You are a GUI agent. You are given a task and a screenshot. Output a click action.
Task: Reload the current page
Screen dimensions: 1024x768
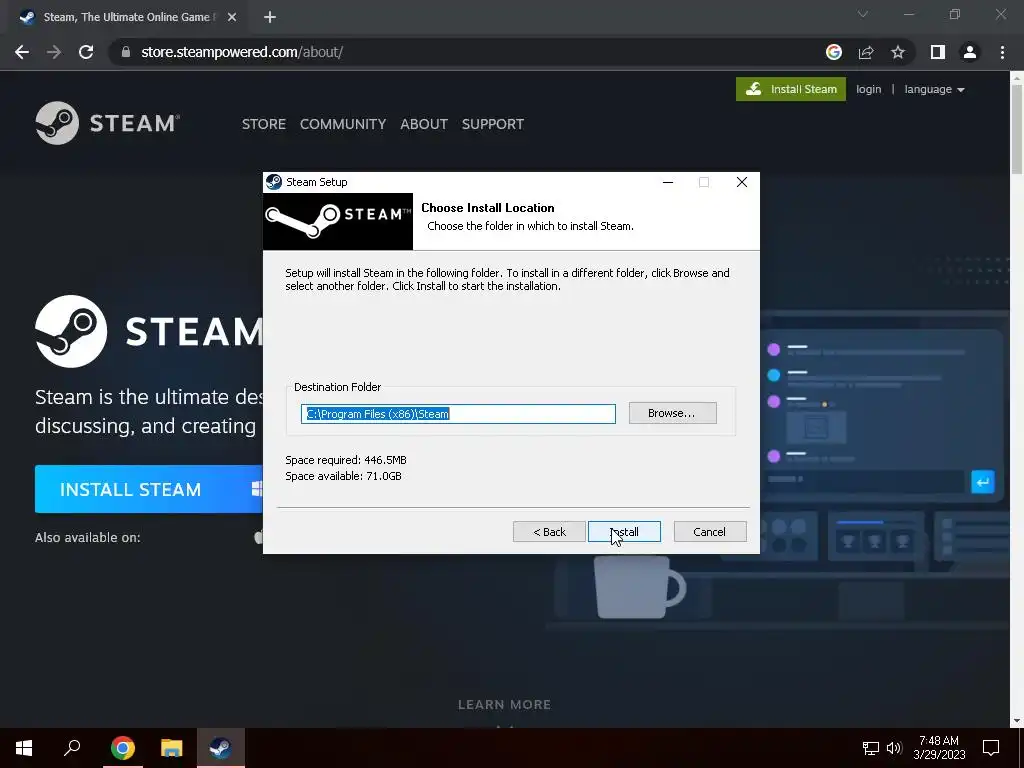[86, 52]
